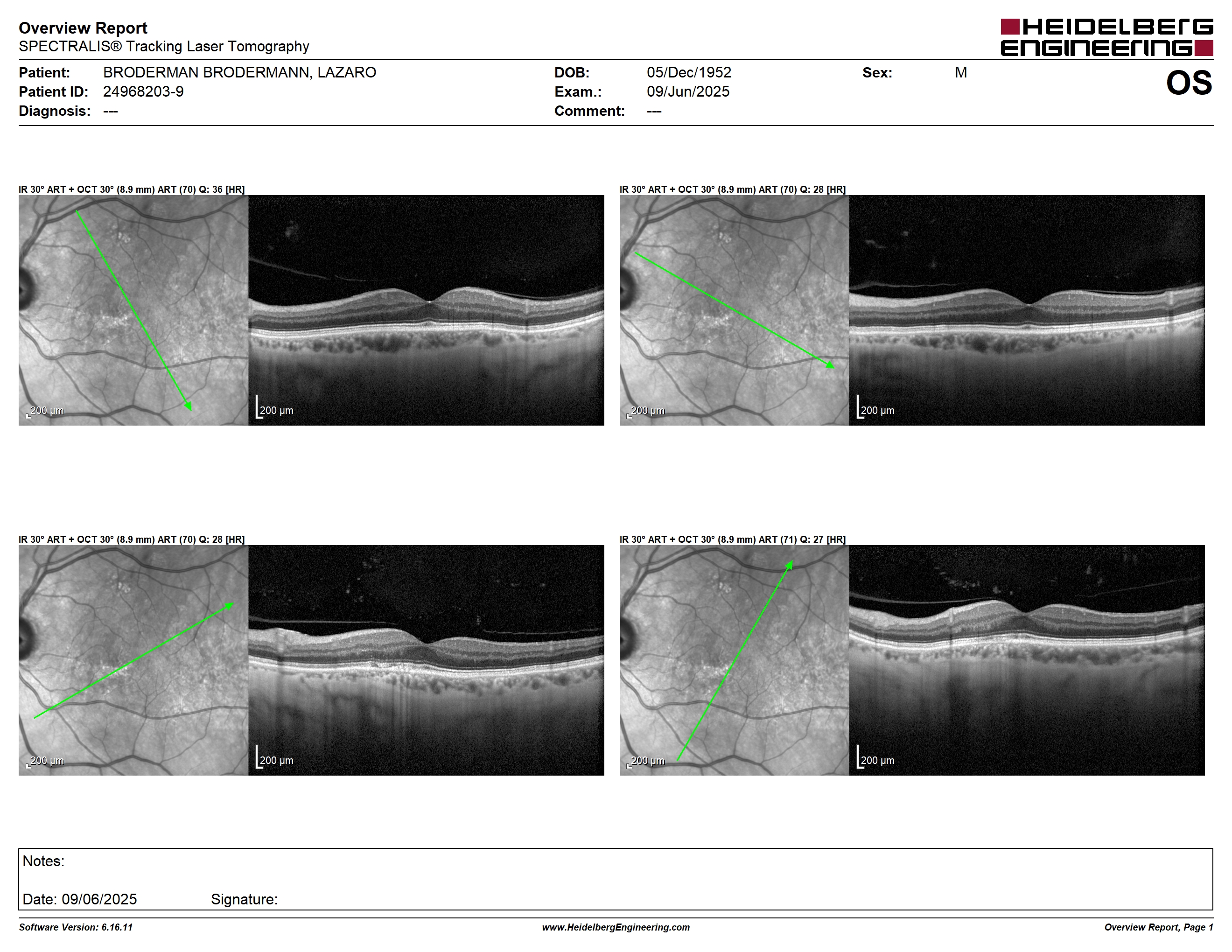Click the Comment field label

(589, 111)
